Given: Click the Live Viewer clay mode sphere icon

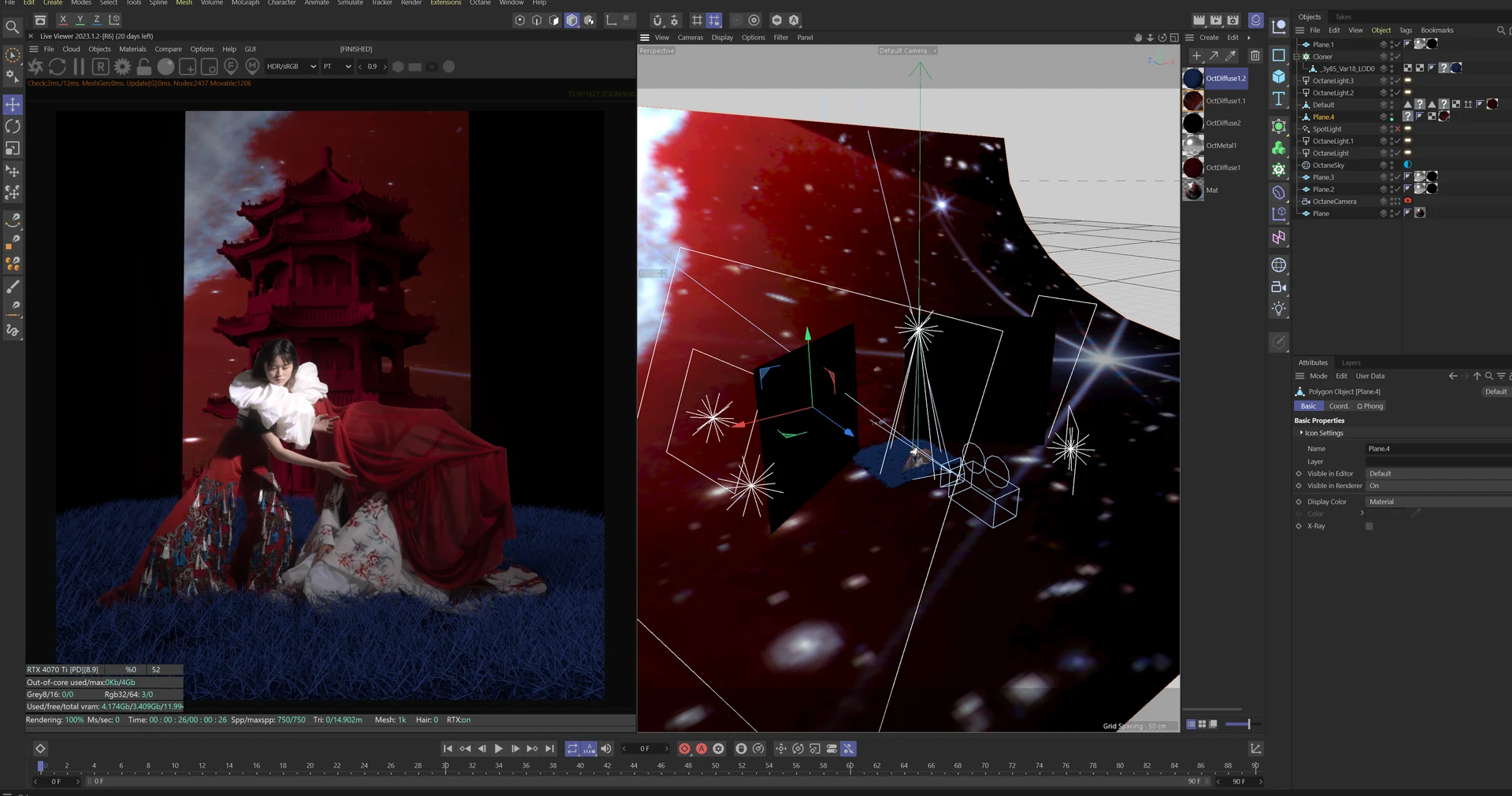Looking at the screenshot, I should click(166, 67).
